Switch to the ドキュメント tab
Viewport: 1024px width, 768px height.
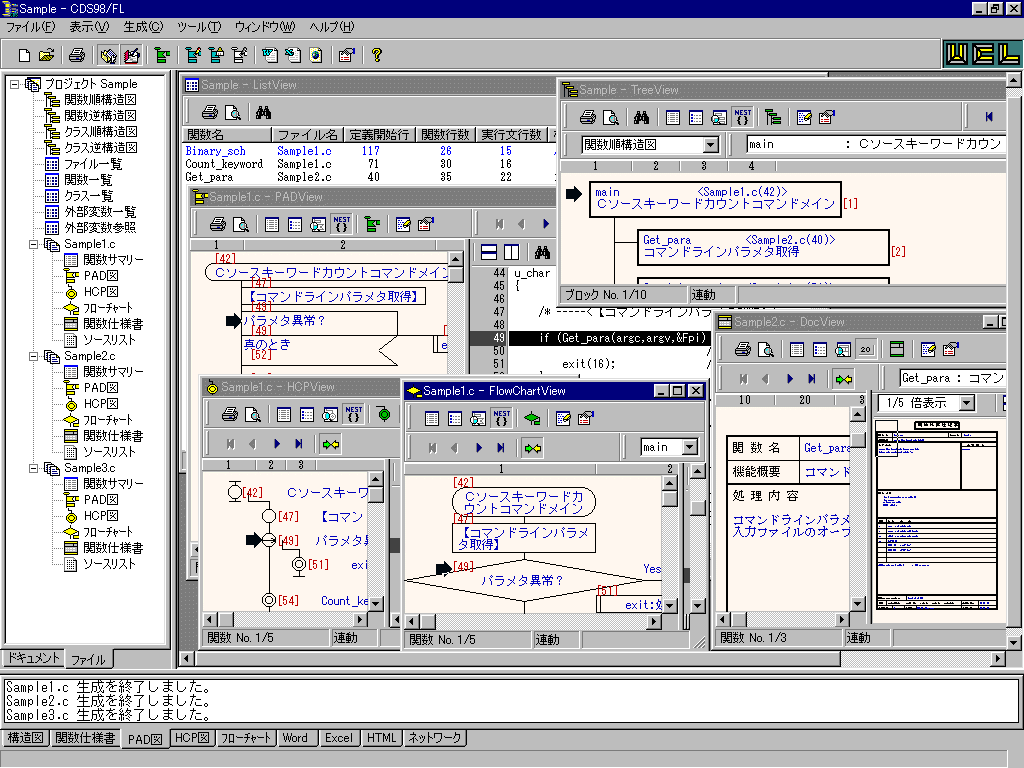point(33,658)
